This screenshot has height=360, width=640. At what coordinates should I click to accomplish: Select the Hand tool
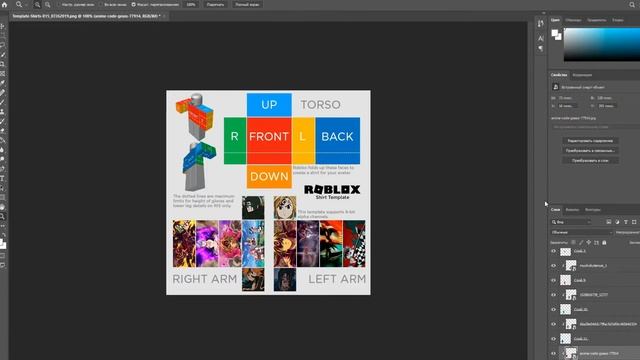point(3,207)
